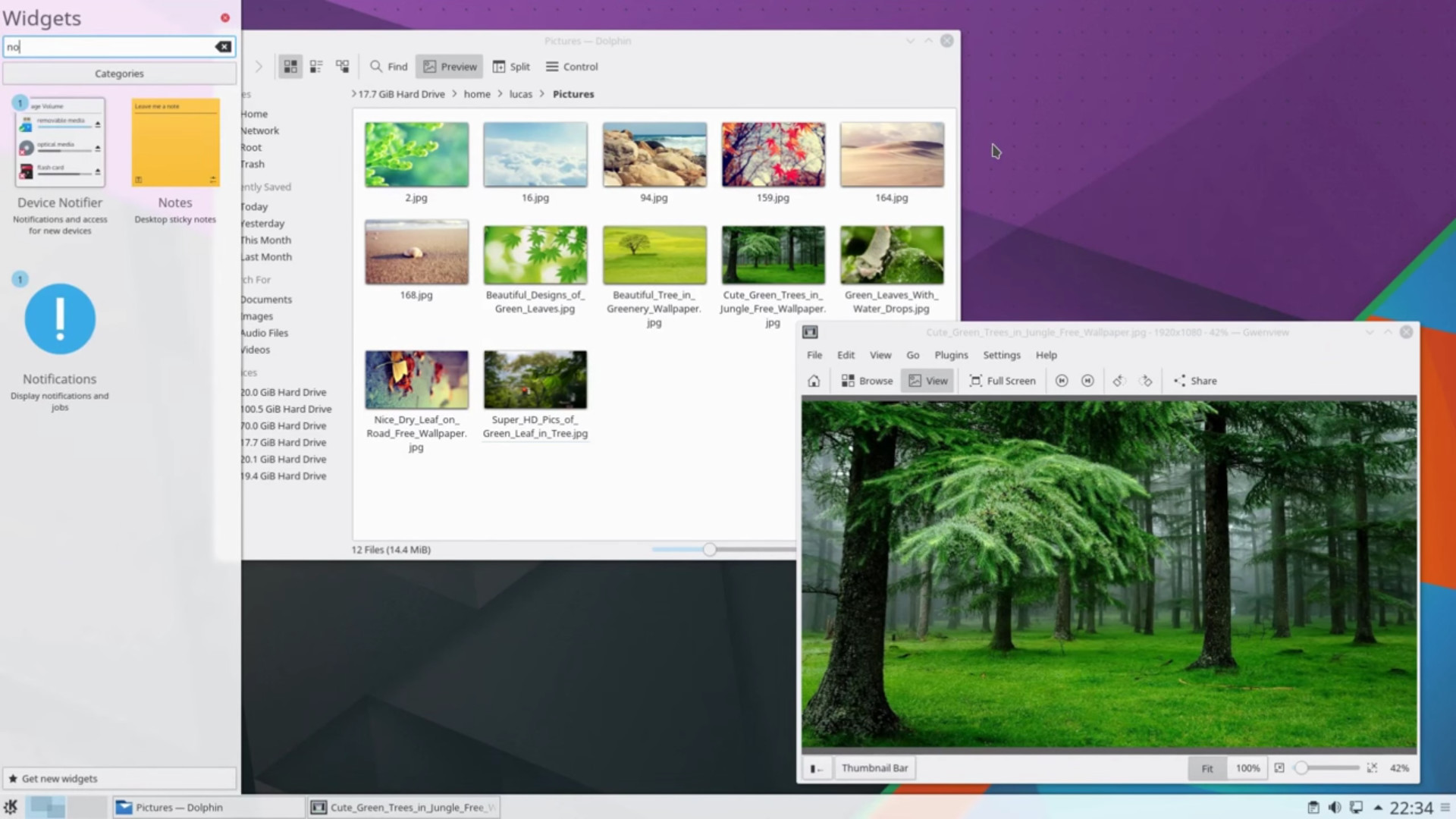Close the Widgets panel with red button

coord(225,17)
